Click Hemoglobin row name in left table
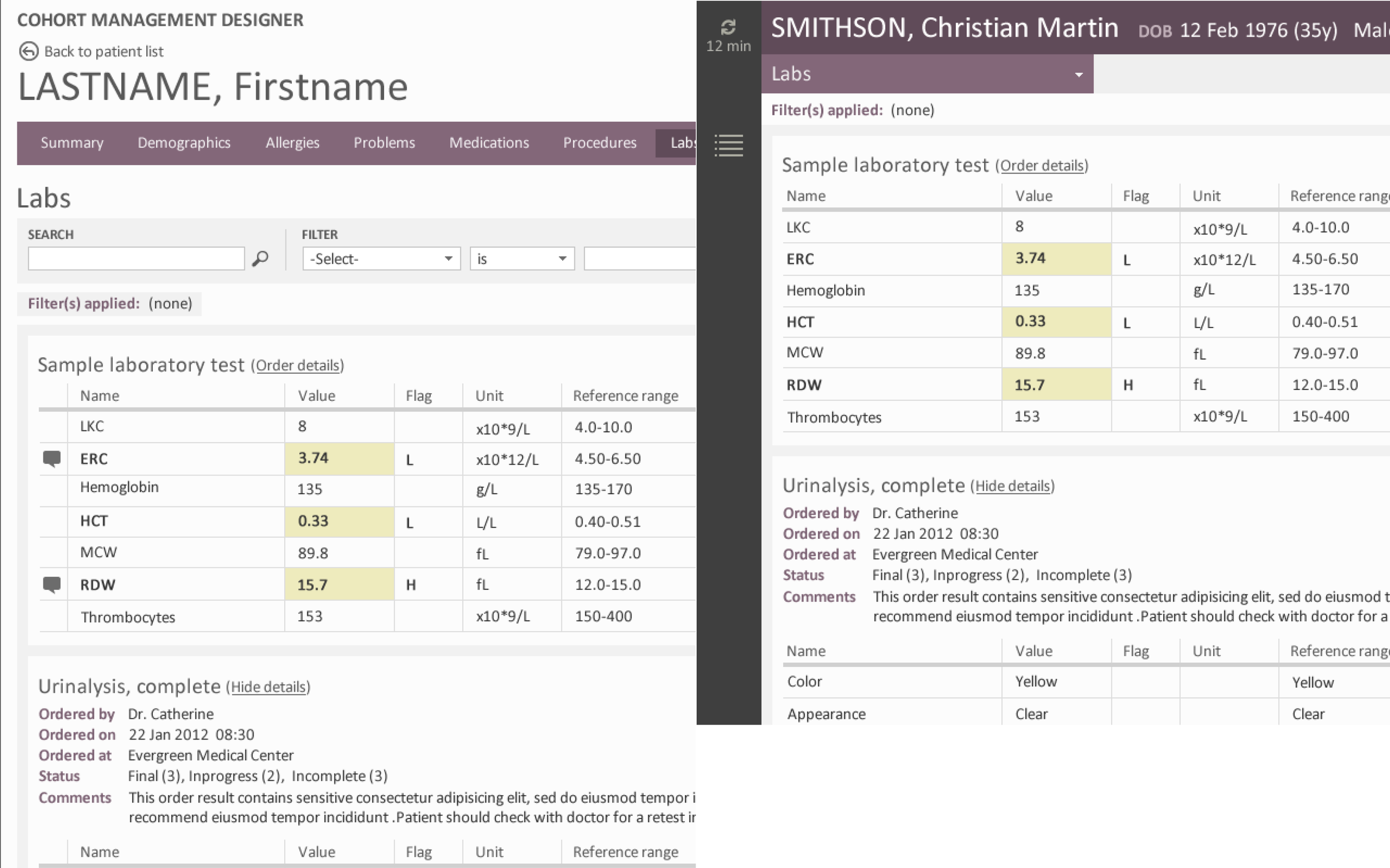This screenshot has width=1390, height=868. click(120, 488)
